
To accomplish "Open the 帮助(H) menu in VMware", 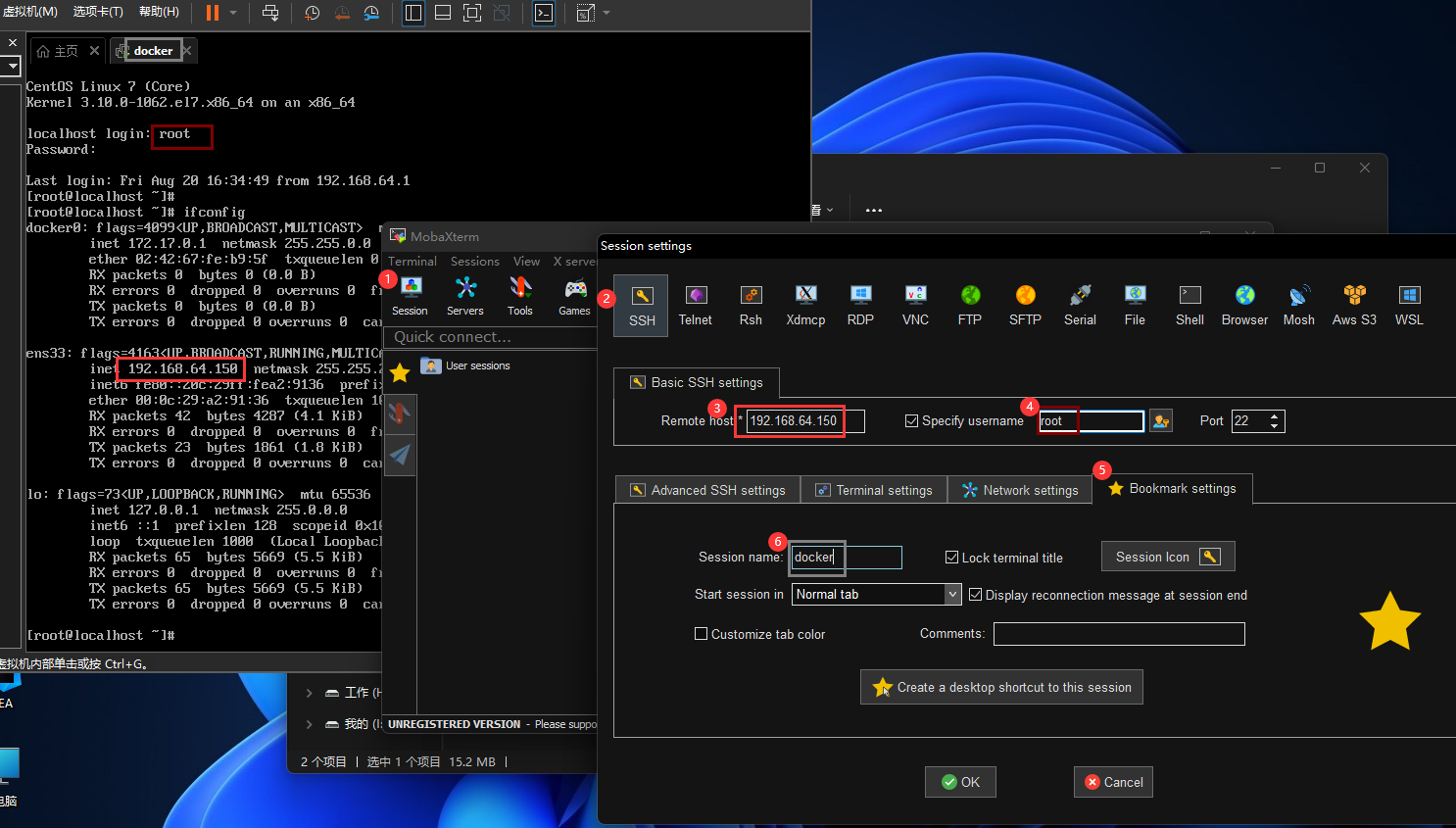I will (x=159, y=12).
